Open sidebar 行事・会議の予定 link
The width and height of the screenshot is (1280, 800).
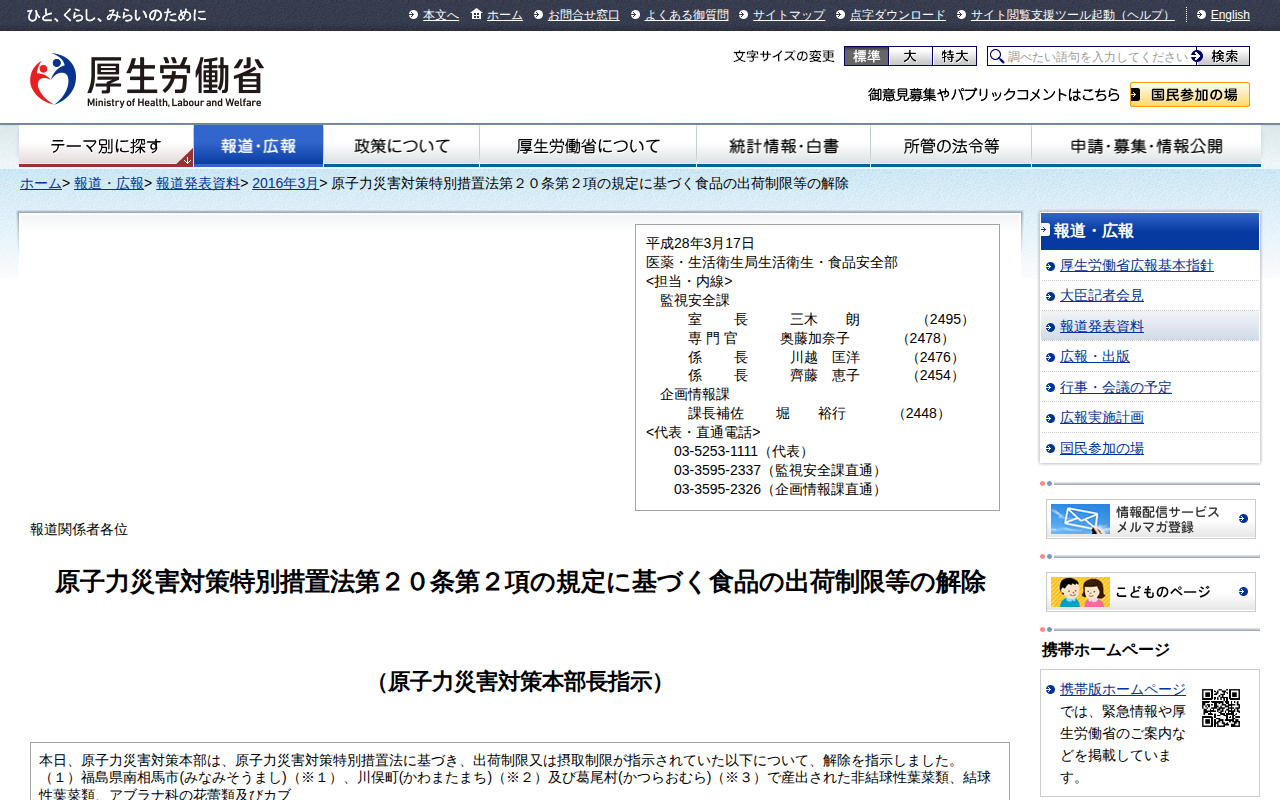pos(1116,387)
